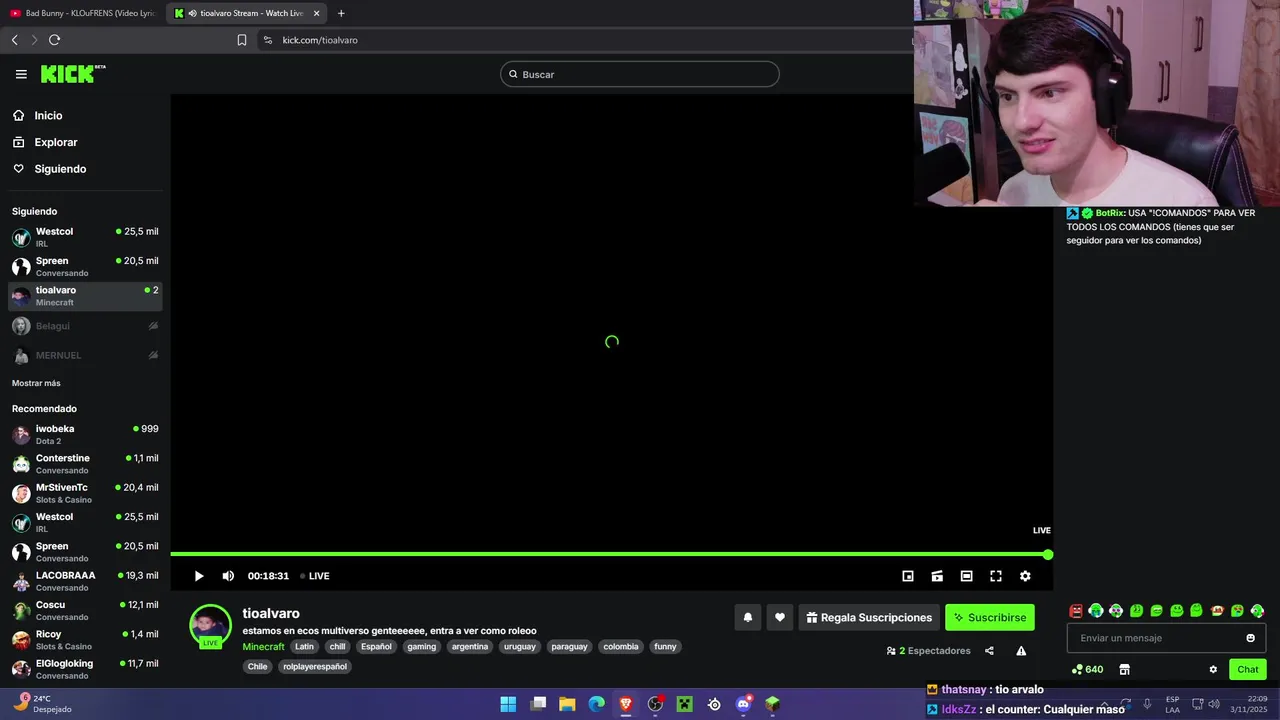Open the Siguiendo page
This screenshot has height=720, width=1280.
tap(60, 169)
